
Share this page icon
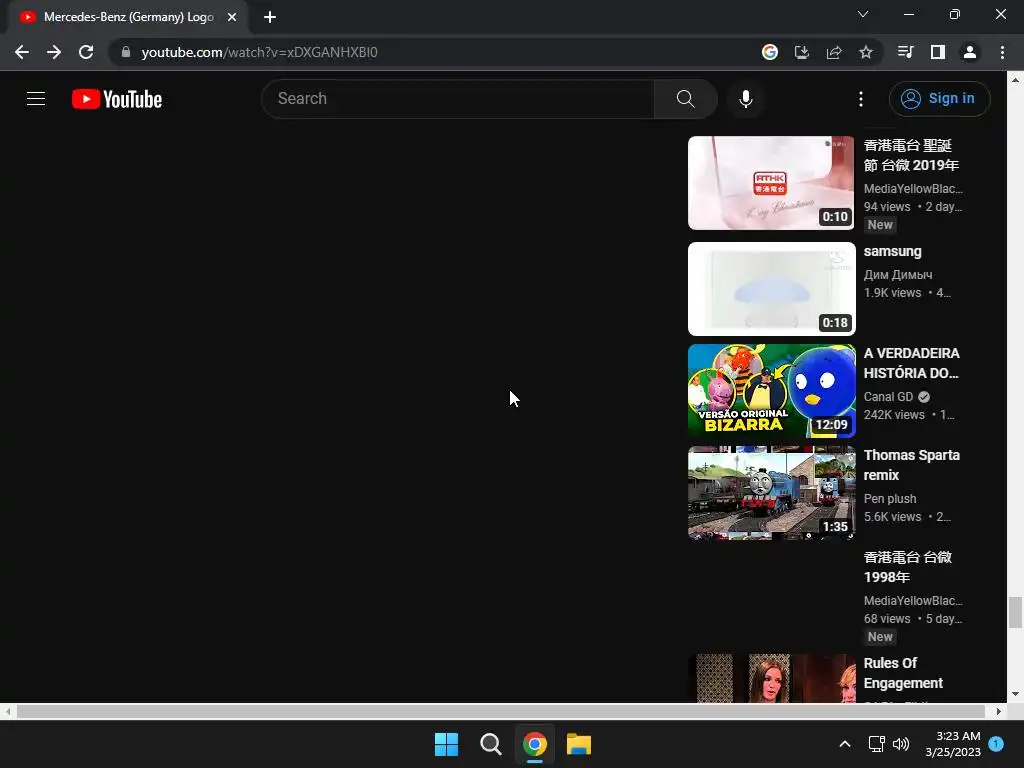pyautogui.click(x=834, y=52)
